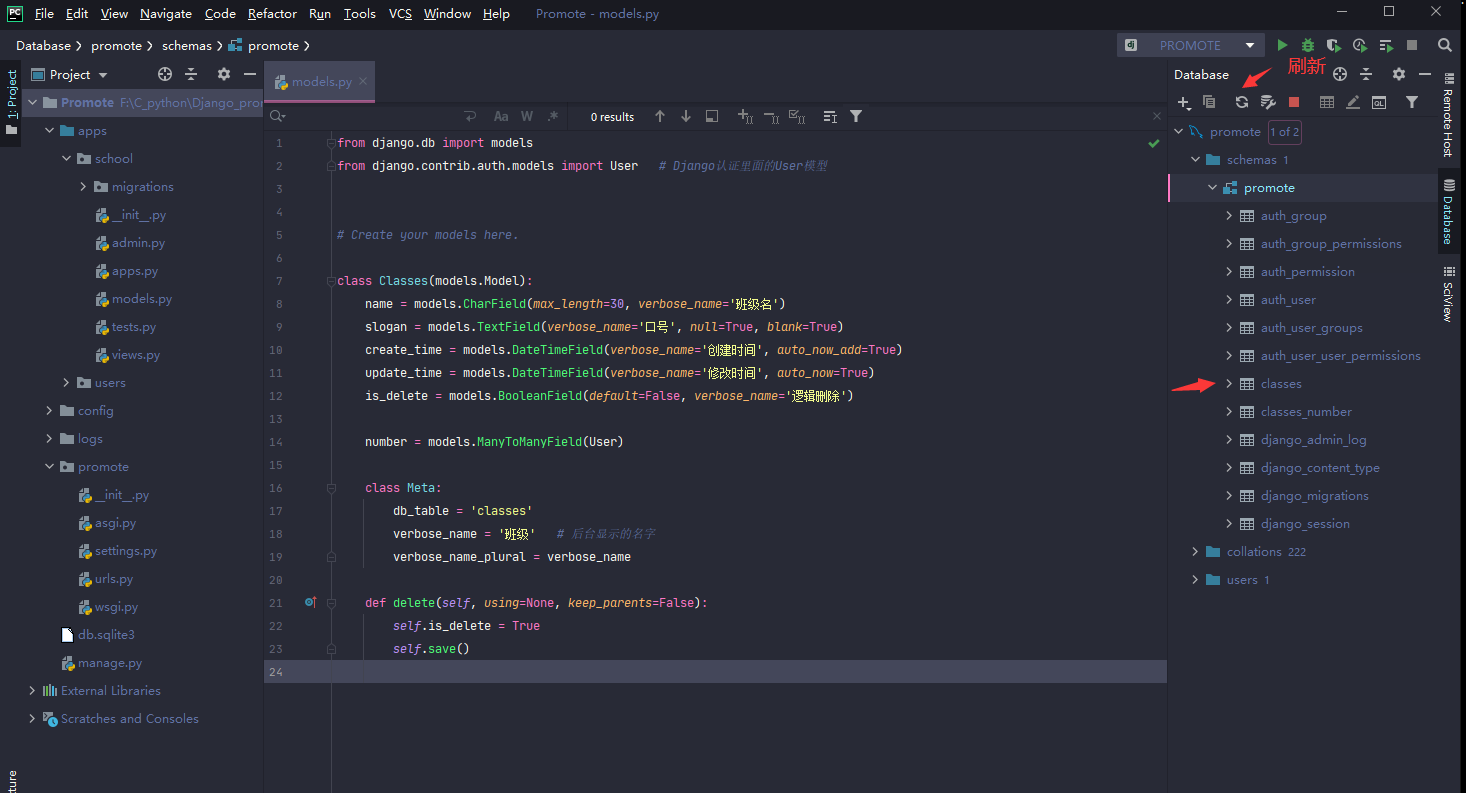Expand the migrations folder
This screenshot has height=793, width=1466.
tap(84, 187)
